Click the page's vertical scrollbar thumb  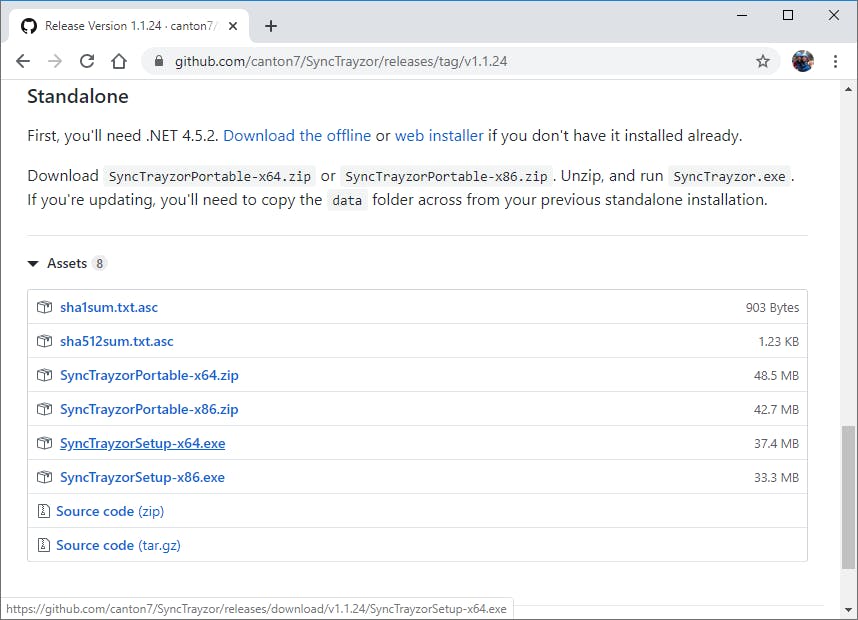pyautogui.click(x=849, y=495)
